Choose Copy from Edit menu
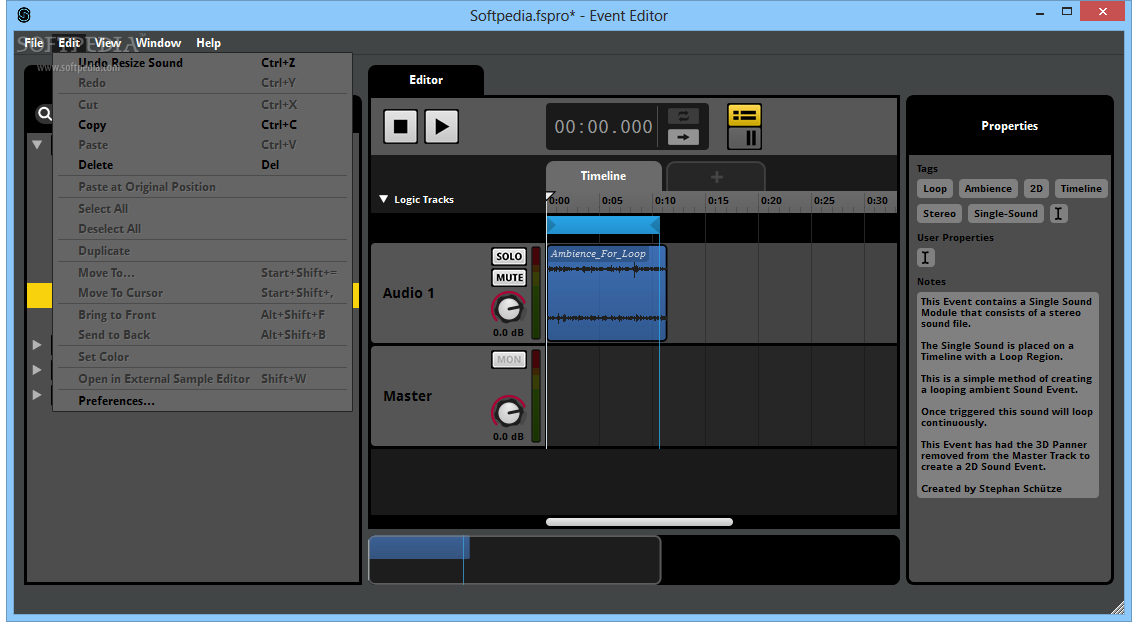Viewport: 1132px width, 622px height. [202, 125]
